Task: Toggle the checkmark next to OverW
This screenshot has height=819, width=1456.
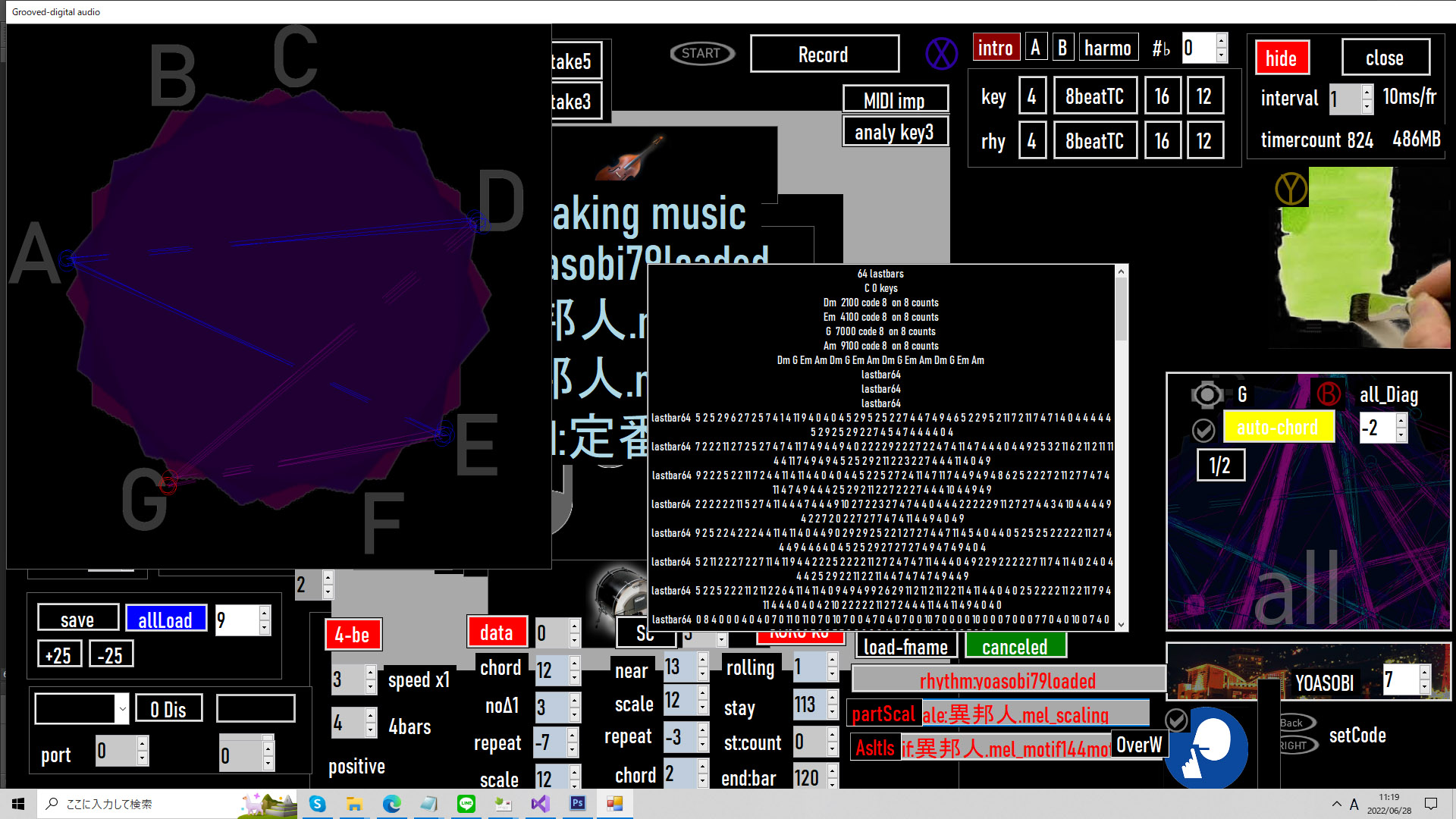Action: pyautogui.click(x=1176, y=719)
